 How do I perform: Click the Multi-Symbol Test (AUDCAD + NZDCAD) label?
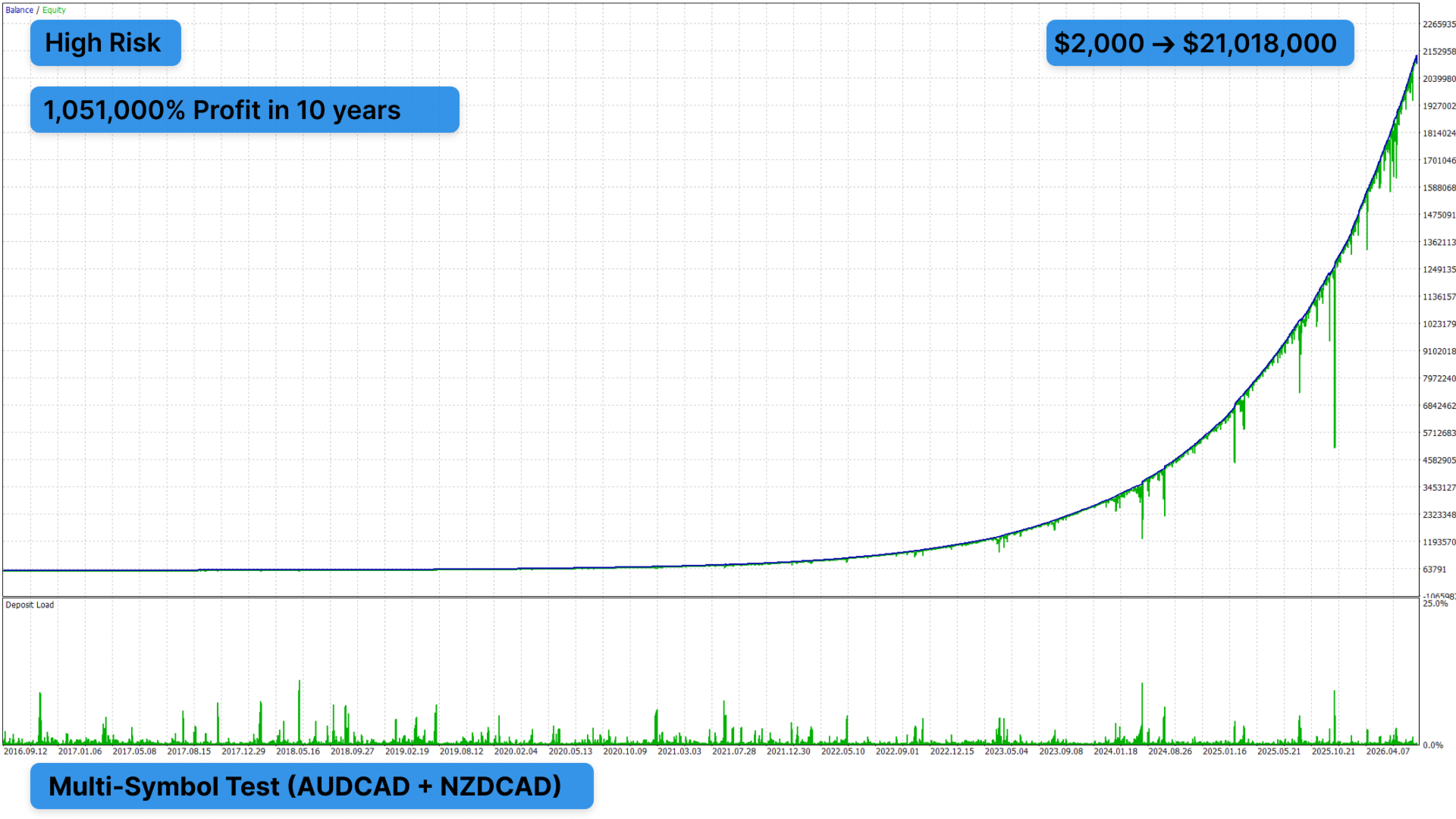click(x=312, y=786)
